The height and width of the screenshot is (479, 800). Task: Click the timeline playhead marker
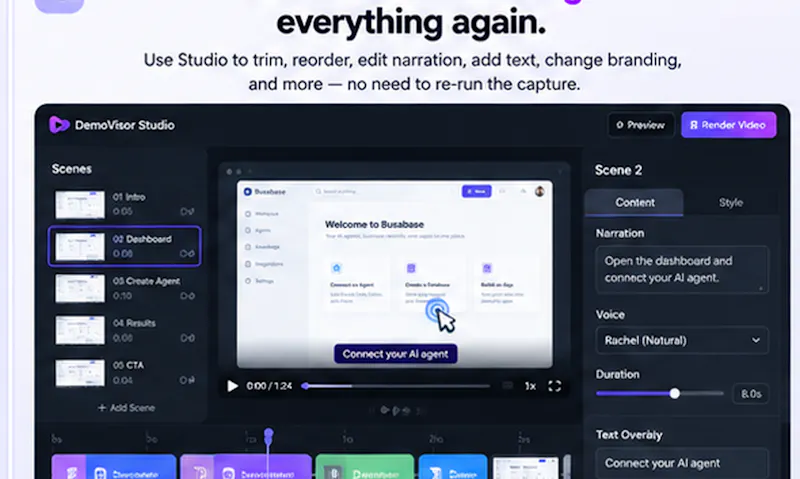268,435
